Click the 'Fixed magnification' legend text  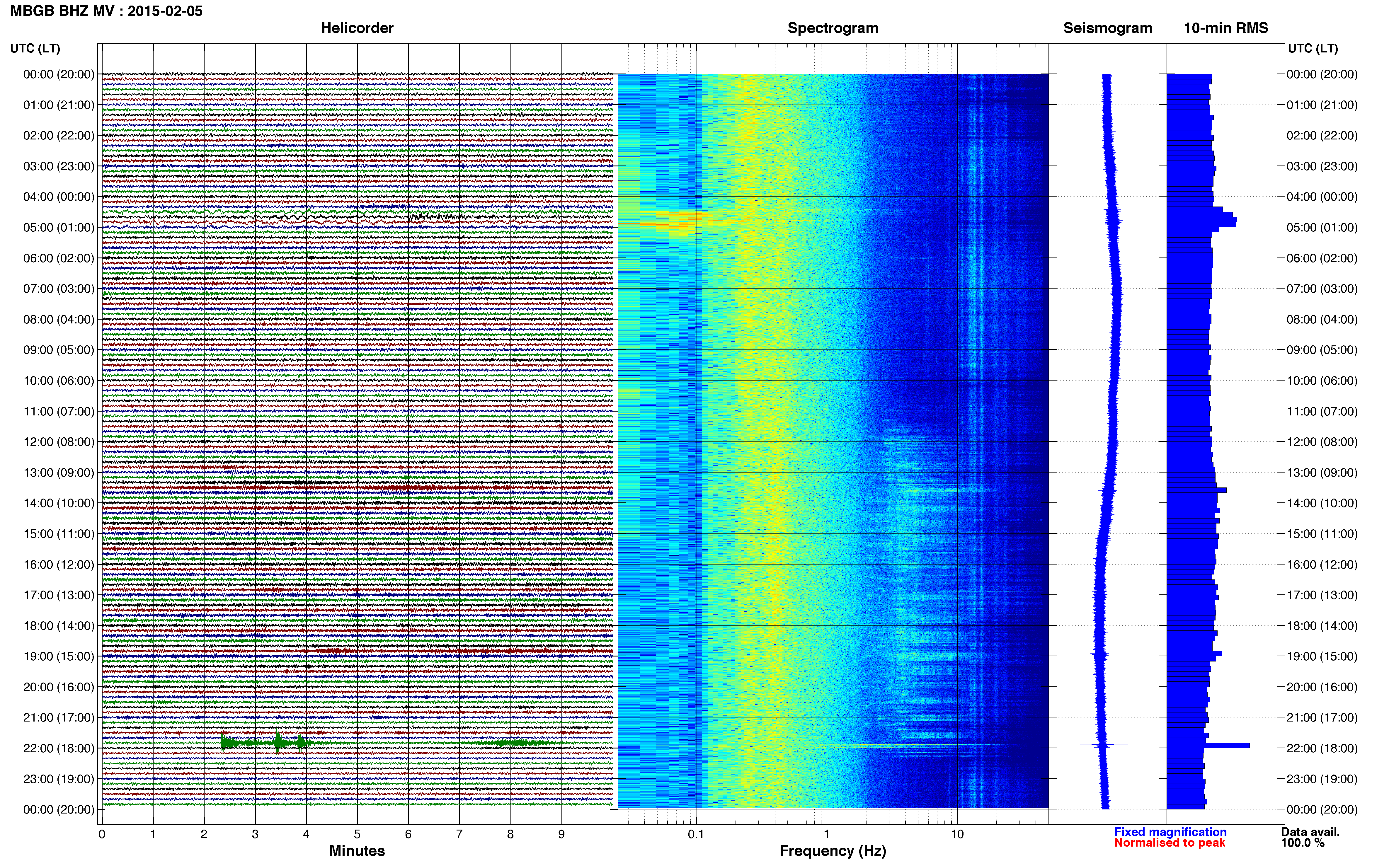pos(1170,832)
